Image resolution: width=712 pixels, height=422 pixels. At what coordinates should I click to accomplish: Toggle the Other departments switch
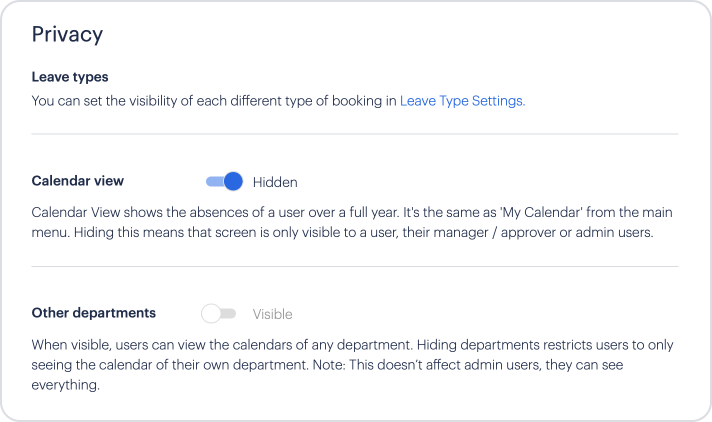[219, 314]
